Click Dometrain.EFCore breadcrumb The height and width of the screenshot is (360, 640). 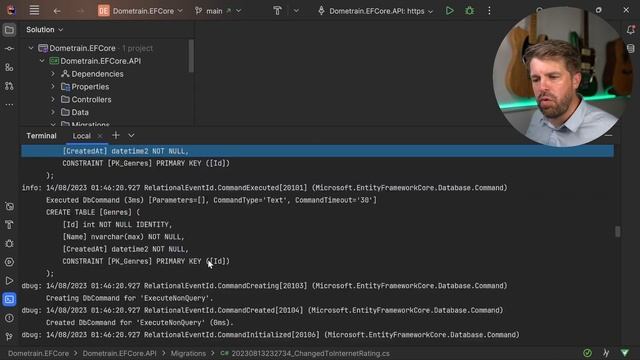pos(38,353)
